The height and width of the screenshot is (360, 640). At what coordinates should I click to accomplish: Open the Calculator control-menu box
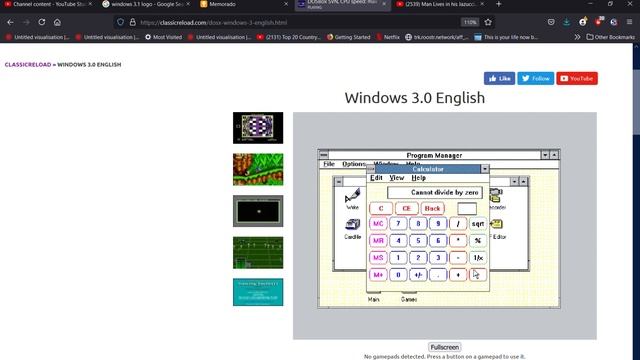coord(371,169)
